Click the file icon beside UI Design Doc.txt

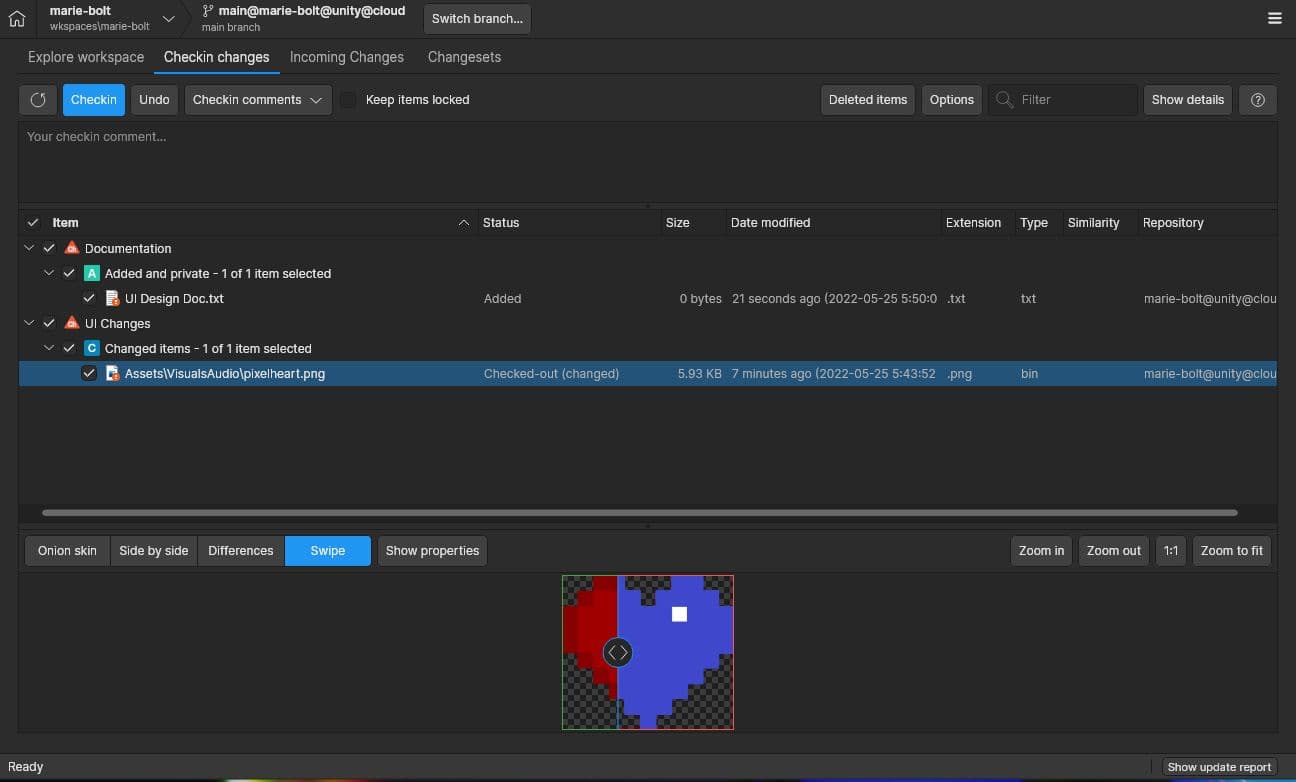[112, 298]
